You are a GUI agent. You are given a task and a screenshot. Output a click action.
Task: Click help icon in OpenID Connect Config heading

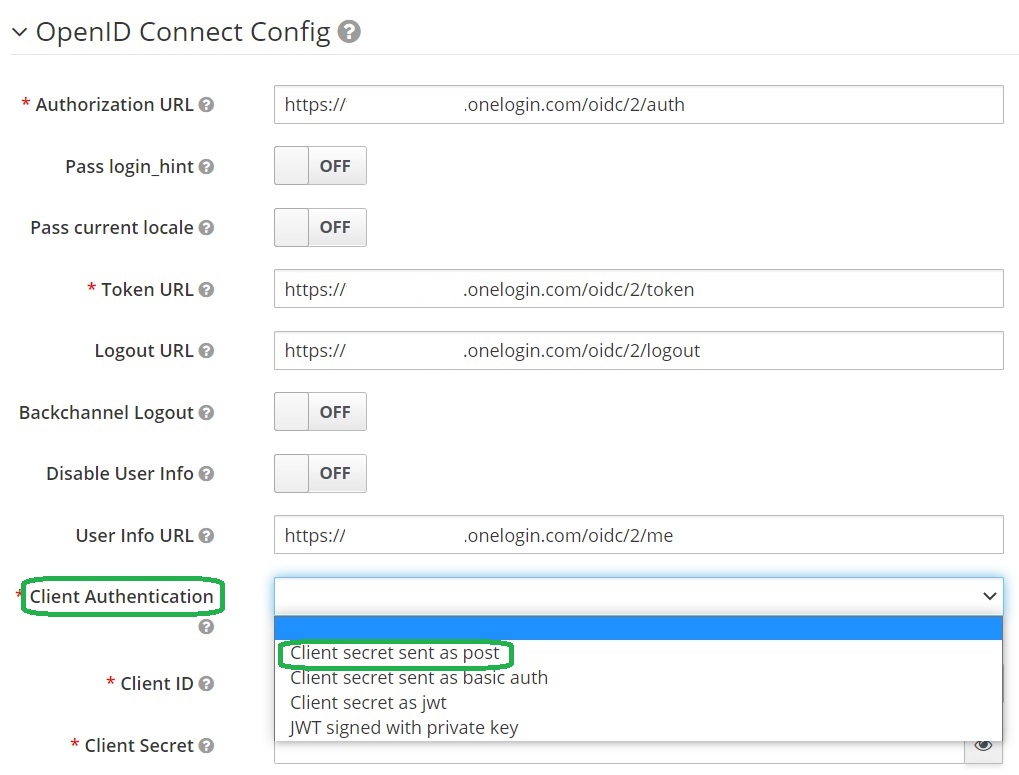349,32
